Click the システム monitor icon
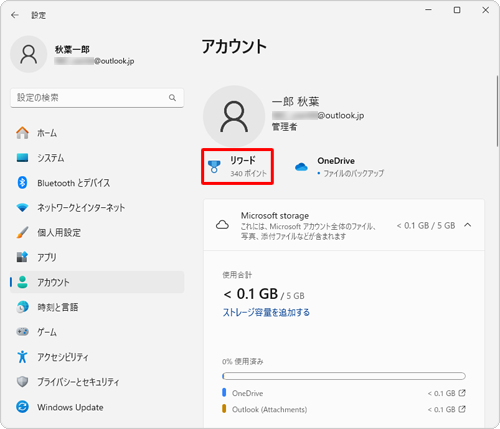 (22, 158)
